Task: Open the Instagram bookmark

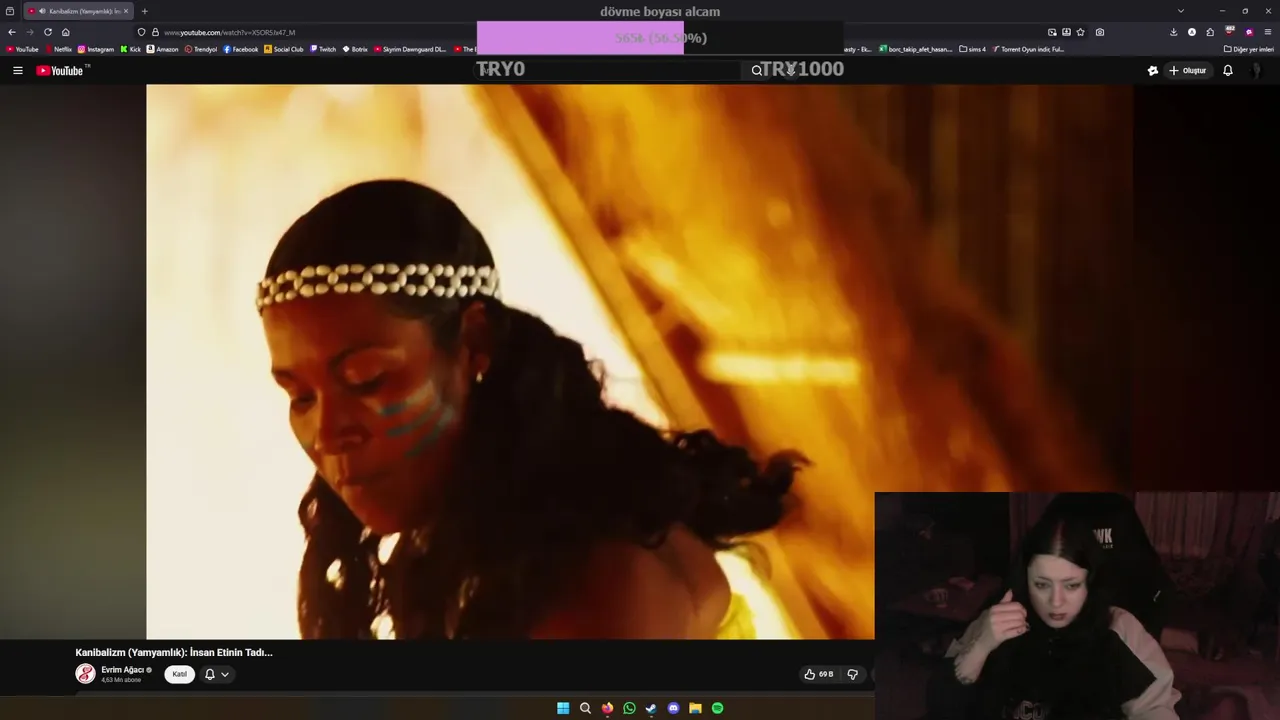Action: coord(96,49)
